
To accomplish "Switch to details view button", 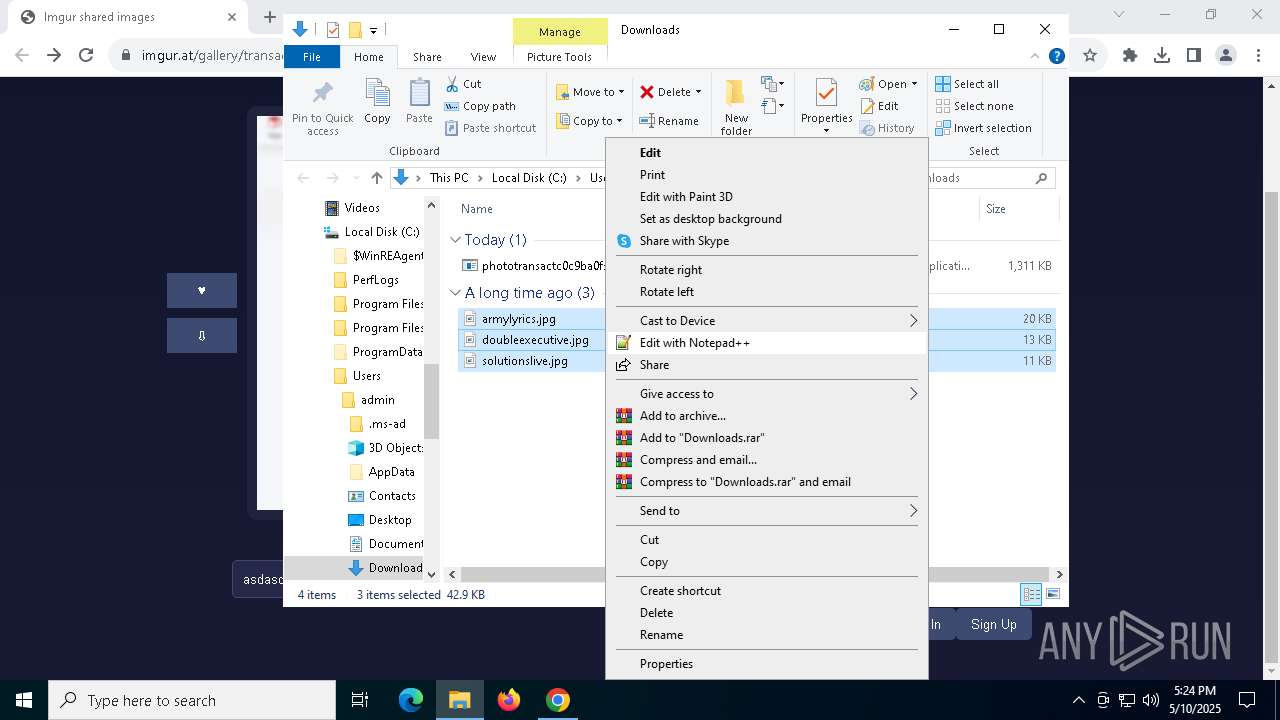I will (1031, 595).
